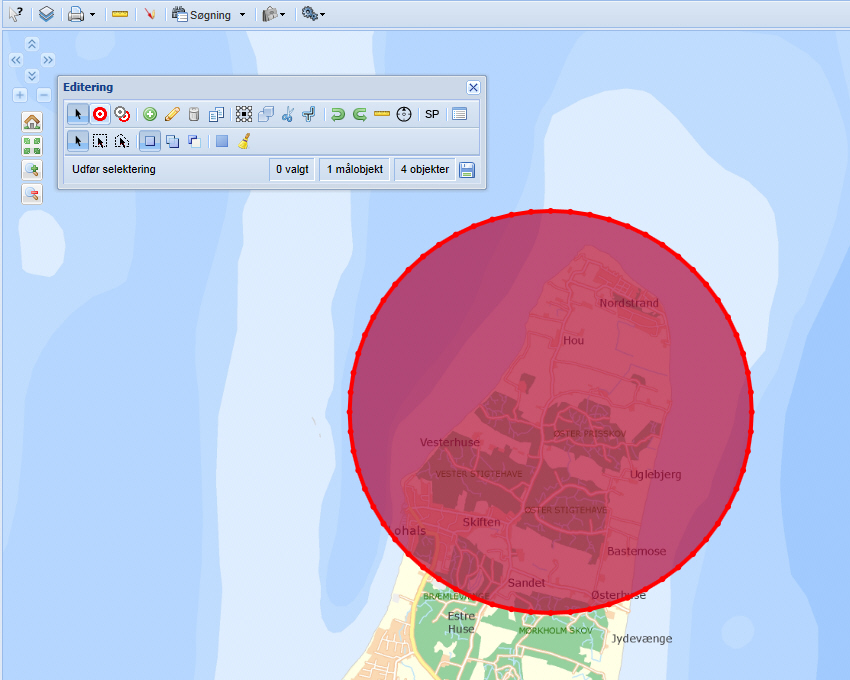Click the home extent house icon
Viewport: 850px width, 680px height.
32,122
